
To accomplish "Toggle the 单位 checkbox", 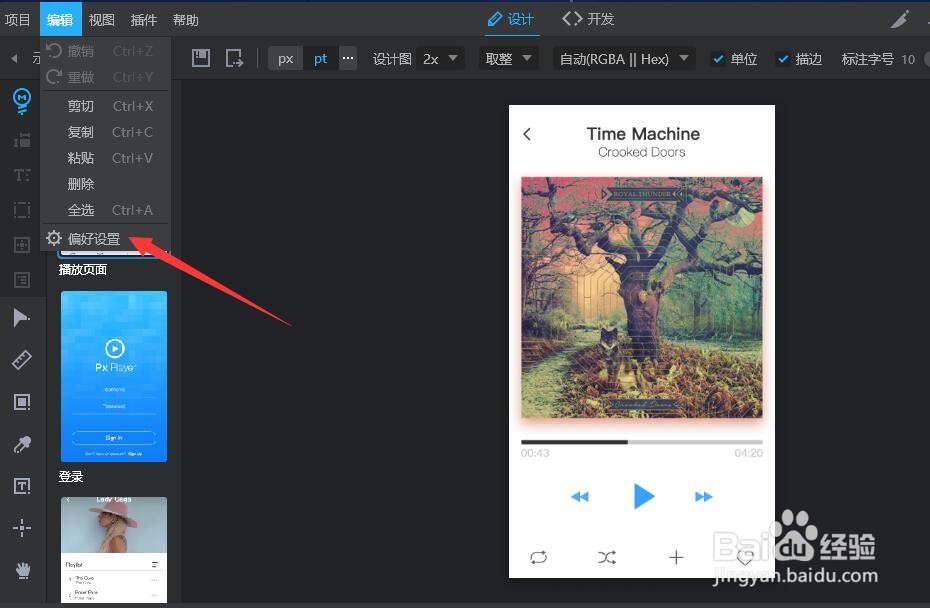I will (x=718, y=59).
